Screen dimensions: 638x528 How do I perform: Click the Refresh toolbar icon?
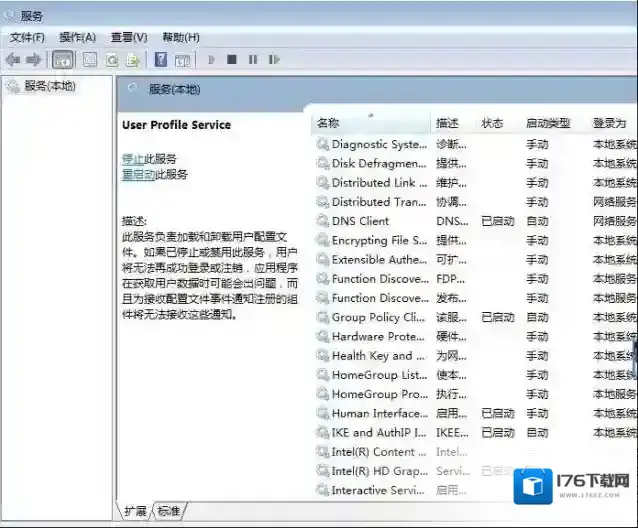coord(112,60)
